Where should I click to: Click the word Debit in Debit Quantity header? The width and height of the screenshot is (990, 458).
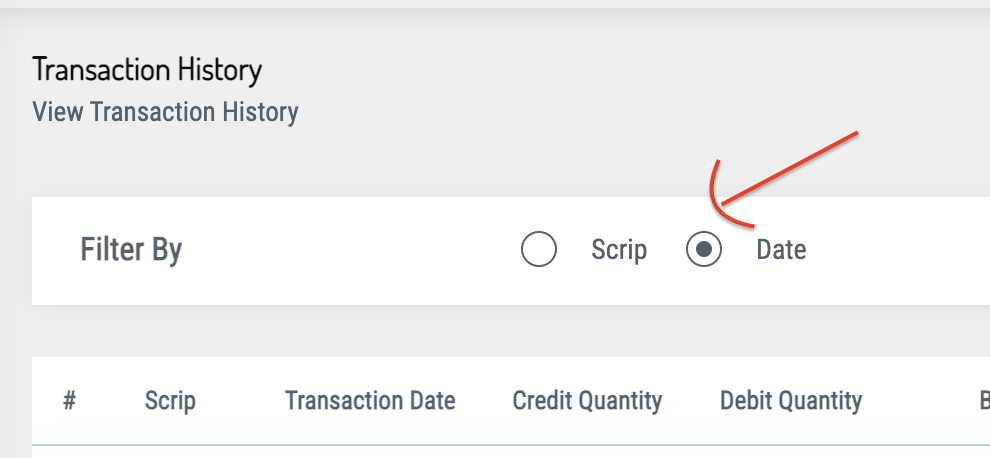745,401
